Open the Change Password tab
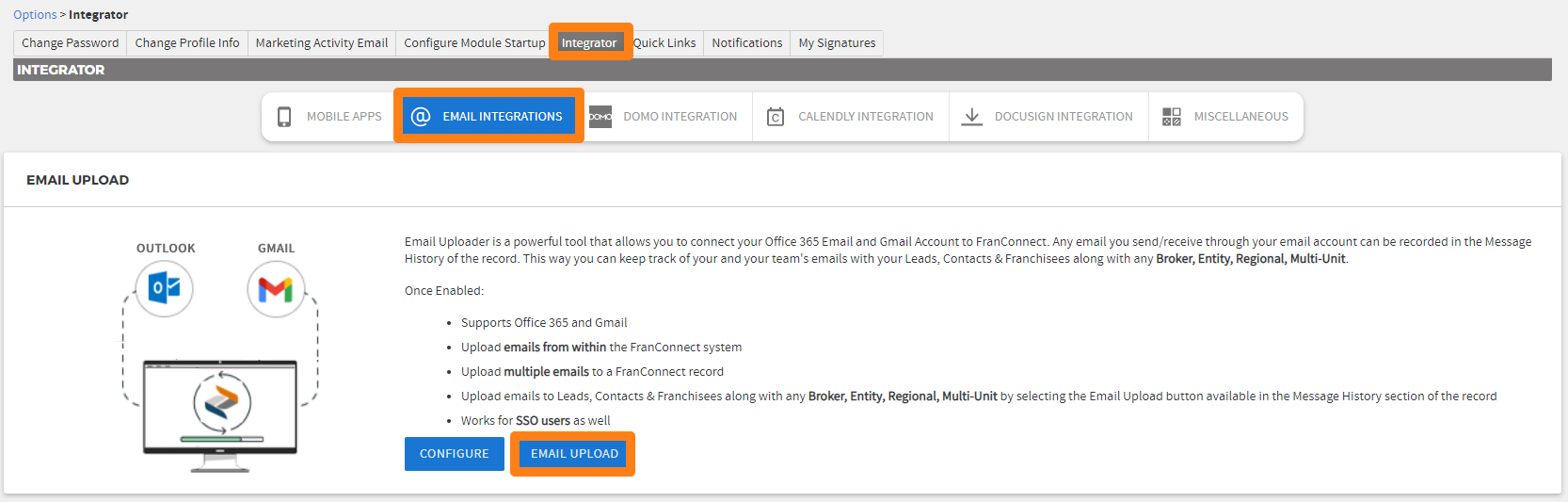The width and height of the screenshot is (1568, 502). tap(71, 43)
